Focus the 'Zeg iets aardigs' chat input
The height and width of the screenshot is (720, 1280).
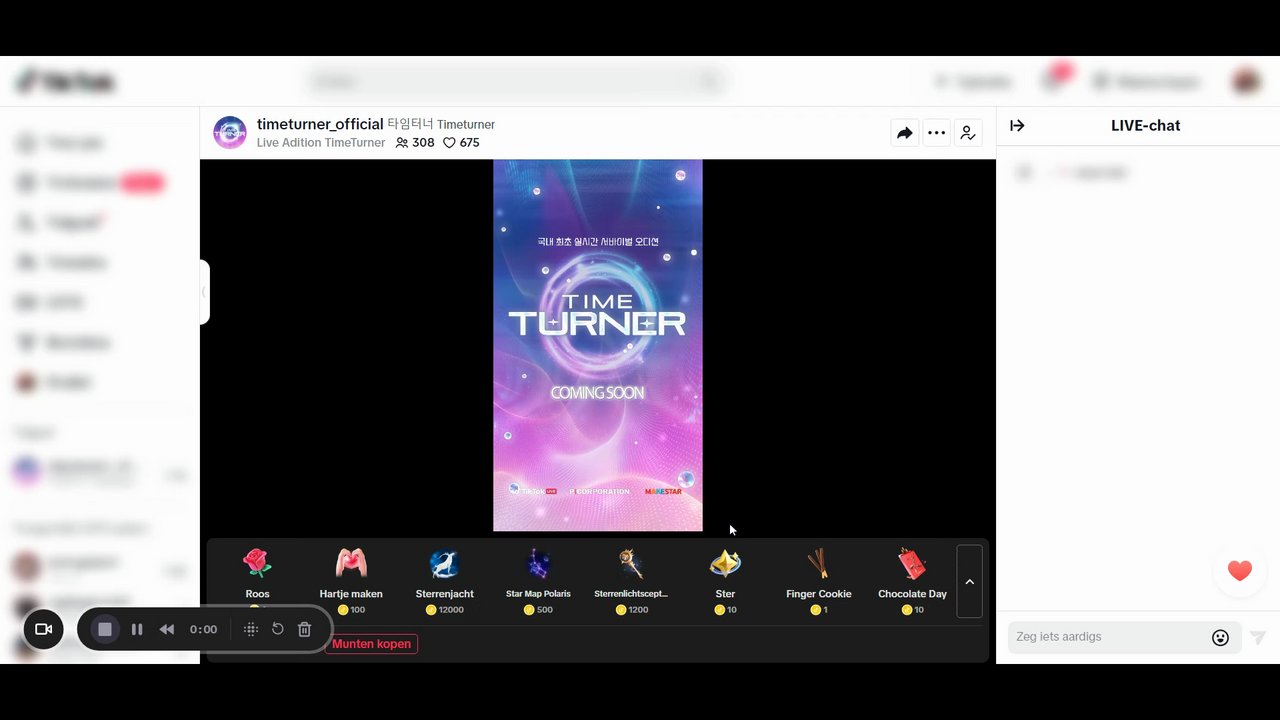[1107, 637]
